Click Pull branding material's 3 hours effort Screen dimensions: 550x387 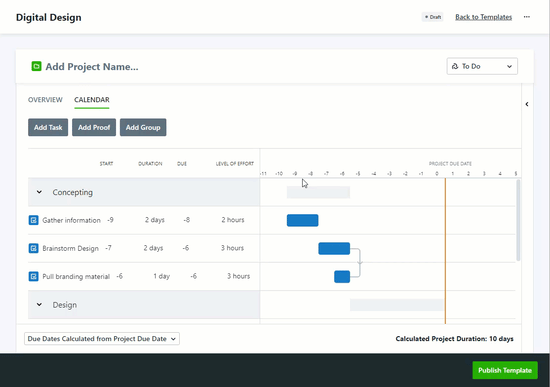239,276
